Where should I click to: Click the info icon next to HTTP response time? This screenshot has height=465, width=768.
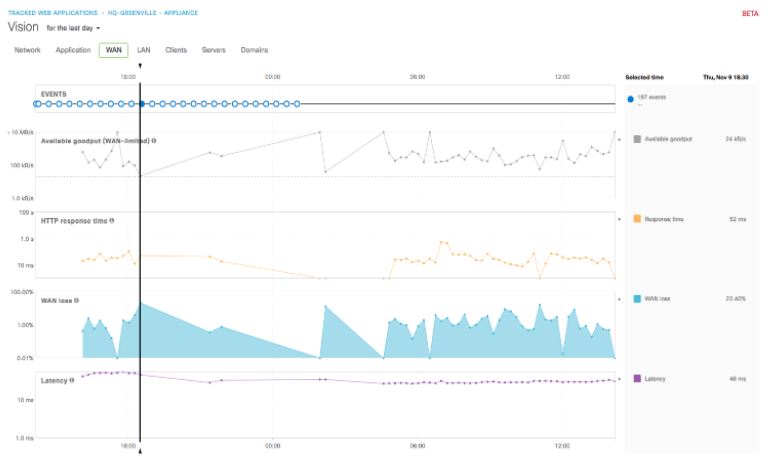[x=112, y=220]
